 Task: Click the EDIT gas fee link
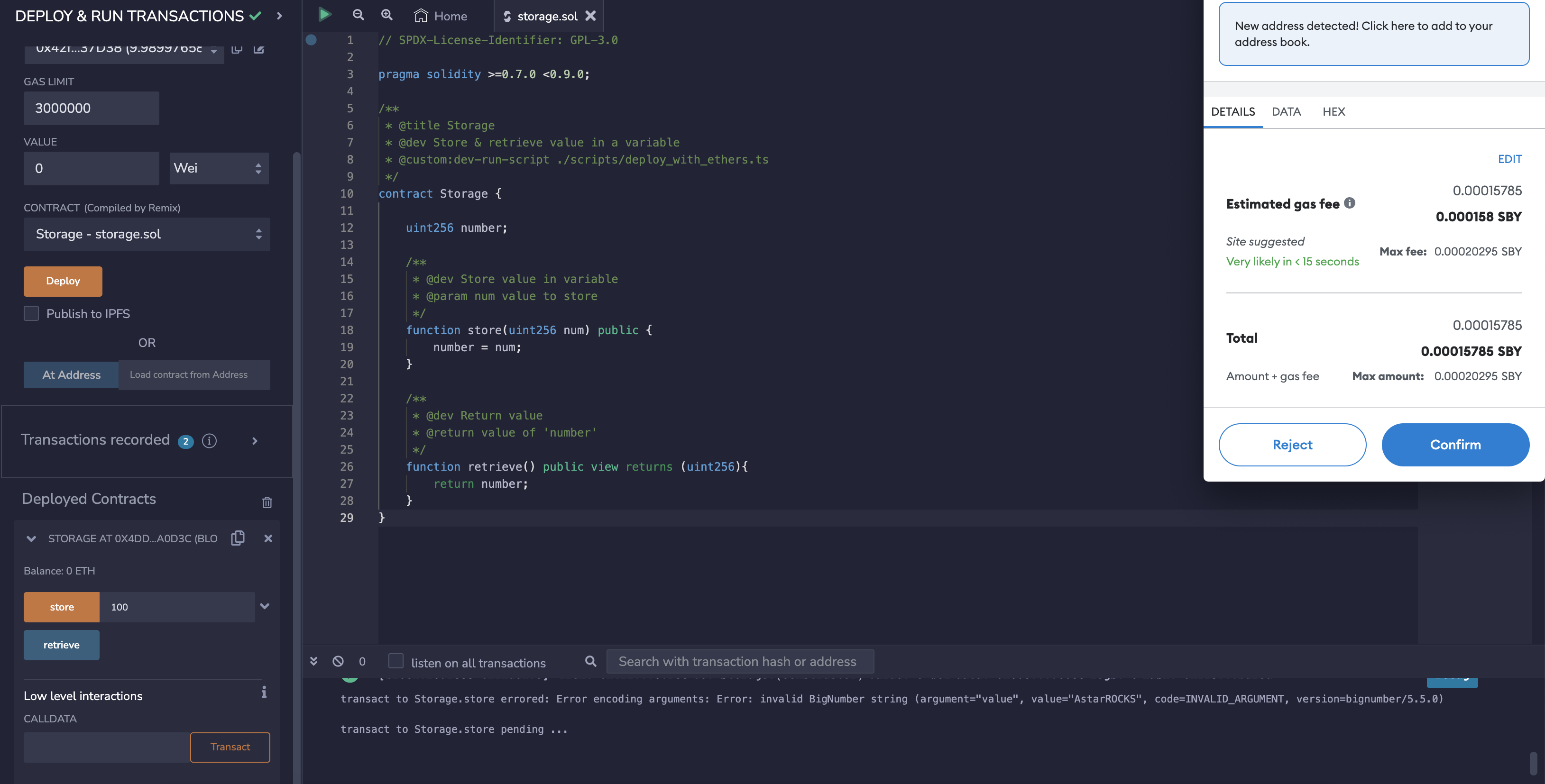tap(1509, 159)
